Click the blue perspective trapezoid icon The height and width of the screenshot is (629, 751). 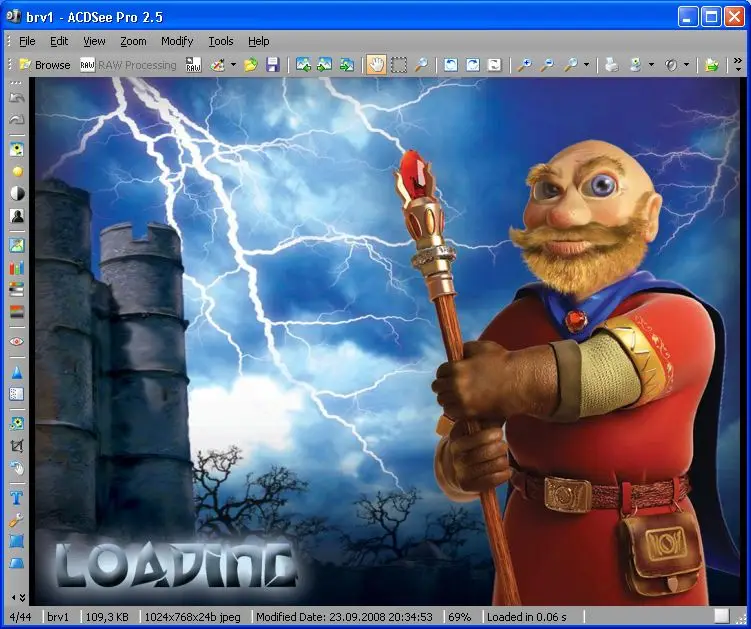tap(17, 563)
